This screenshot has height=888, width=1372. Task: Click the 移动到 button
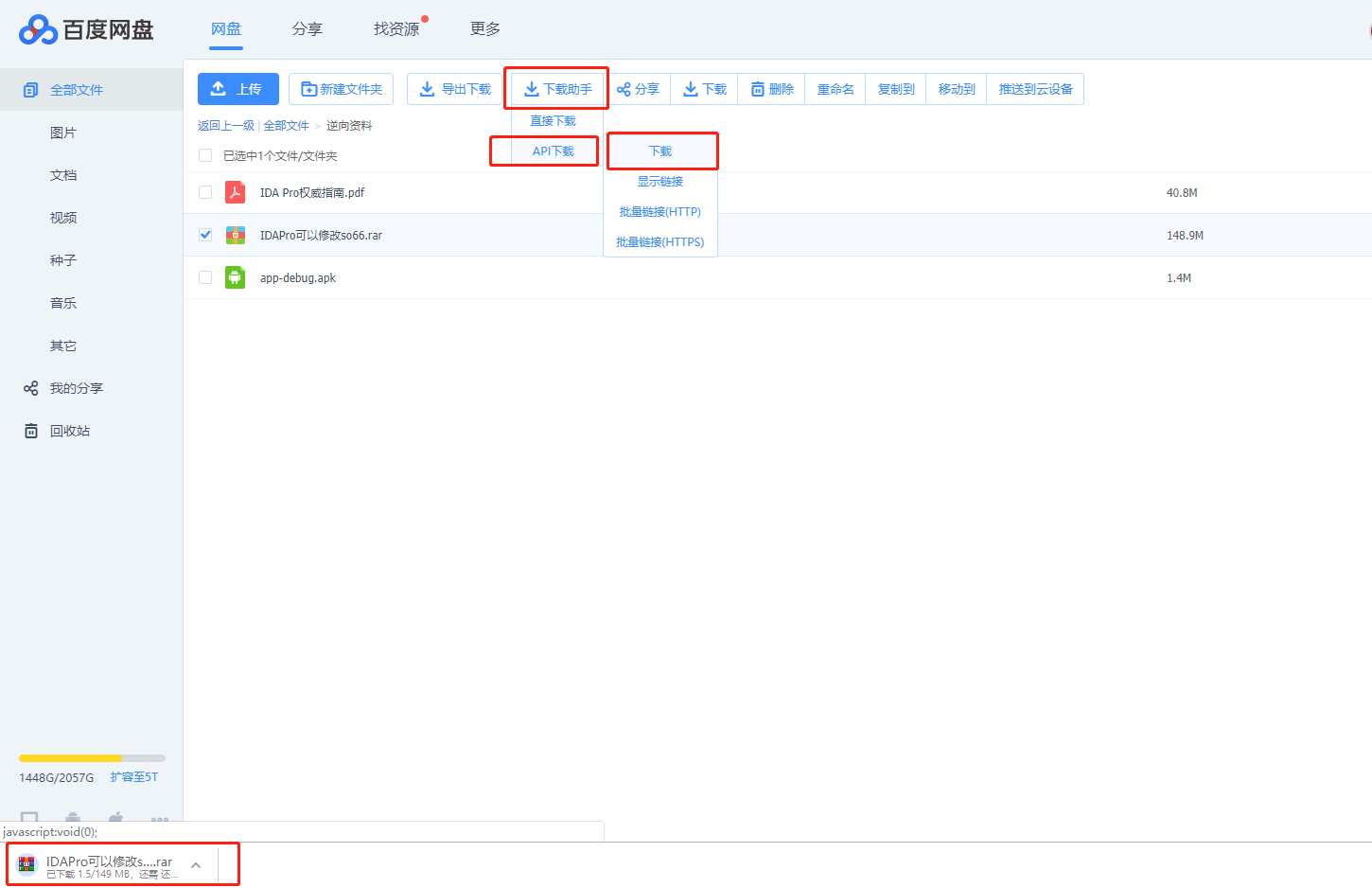click(957, 89)
